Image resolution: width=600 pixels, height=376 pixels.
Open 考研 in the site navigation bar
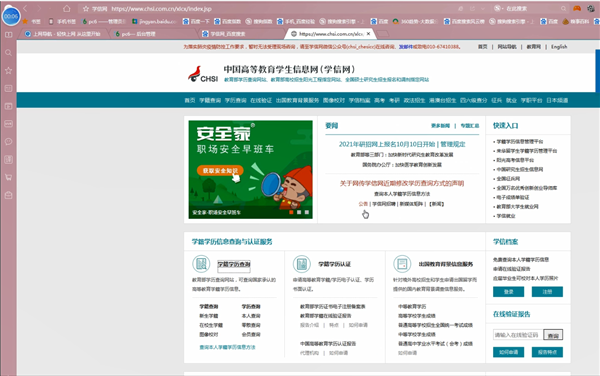[394, 100]
